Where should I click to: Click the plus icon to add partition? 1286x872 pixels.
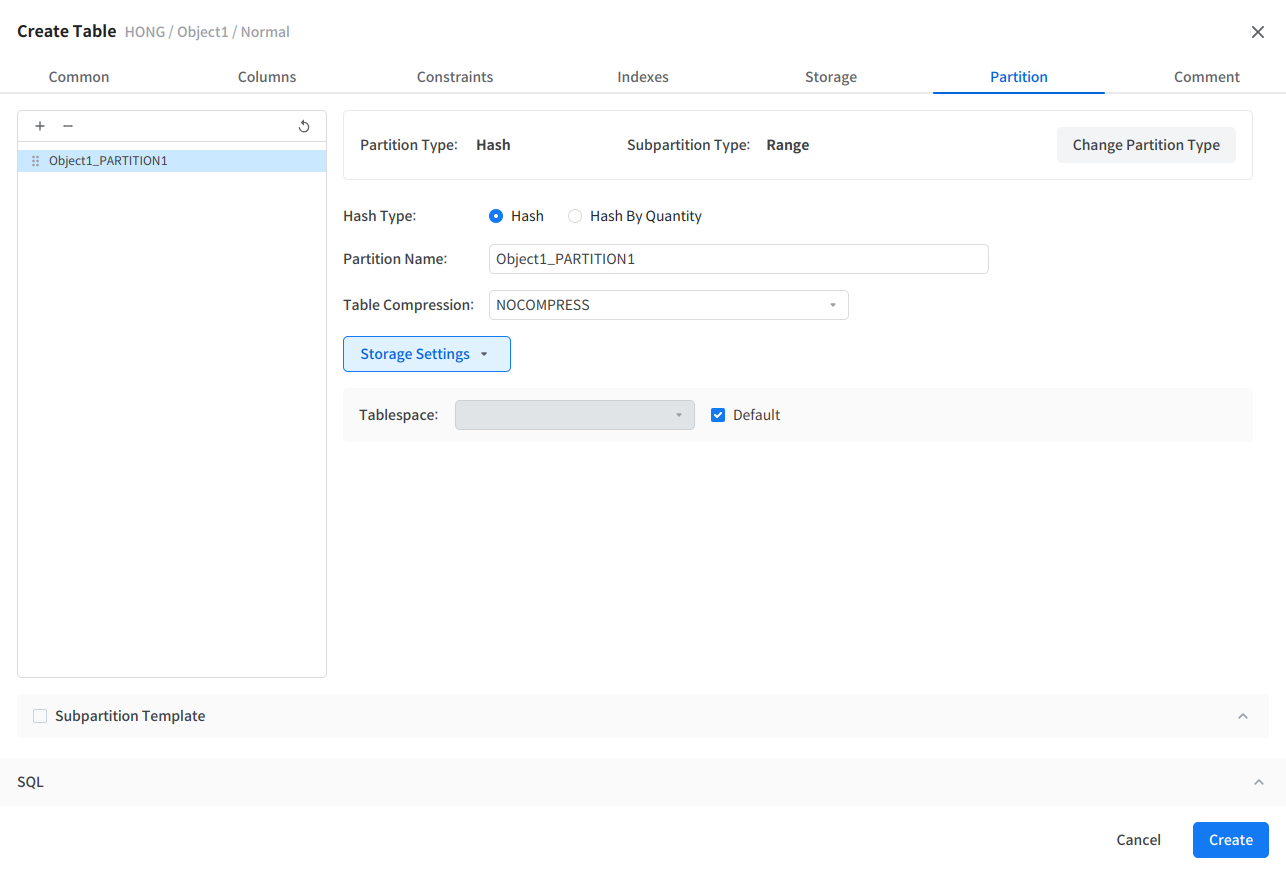pos(40,126)
